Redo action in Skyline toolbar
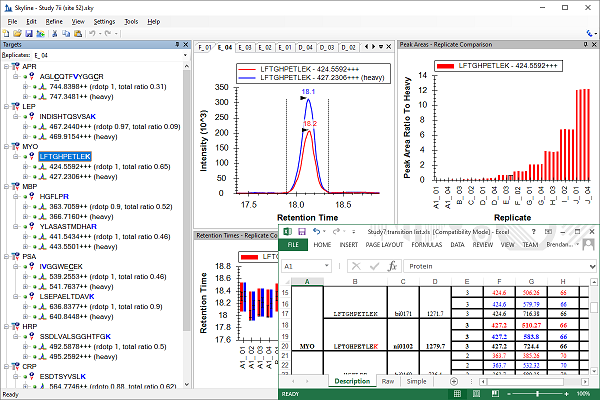600x400 pixels. 108,34
